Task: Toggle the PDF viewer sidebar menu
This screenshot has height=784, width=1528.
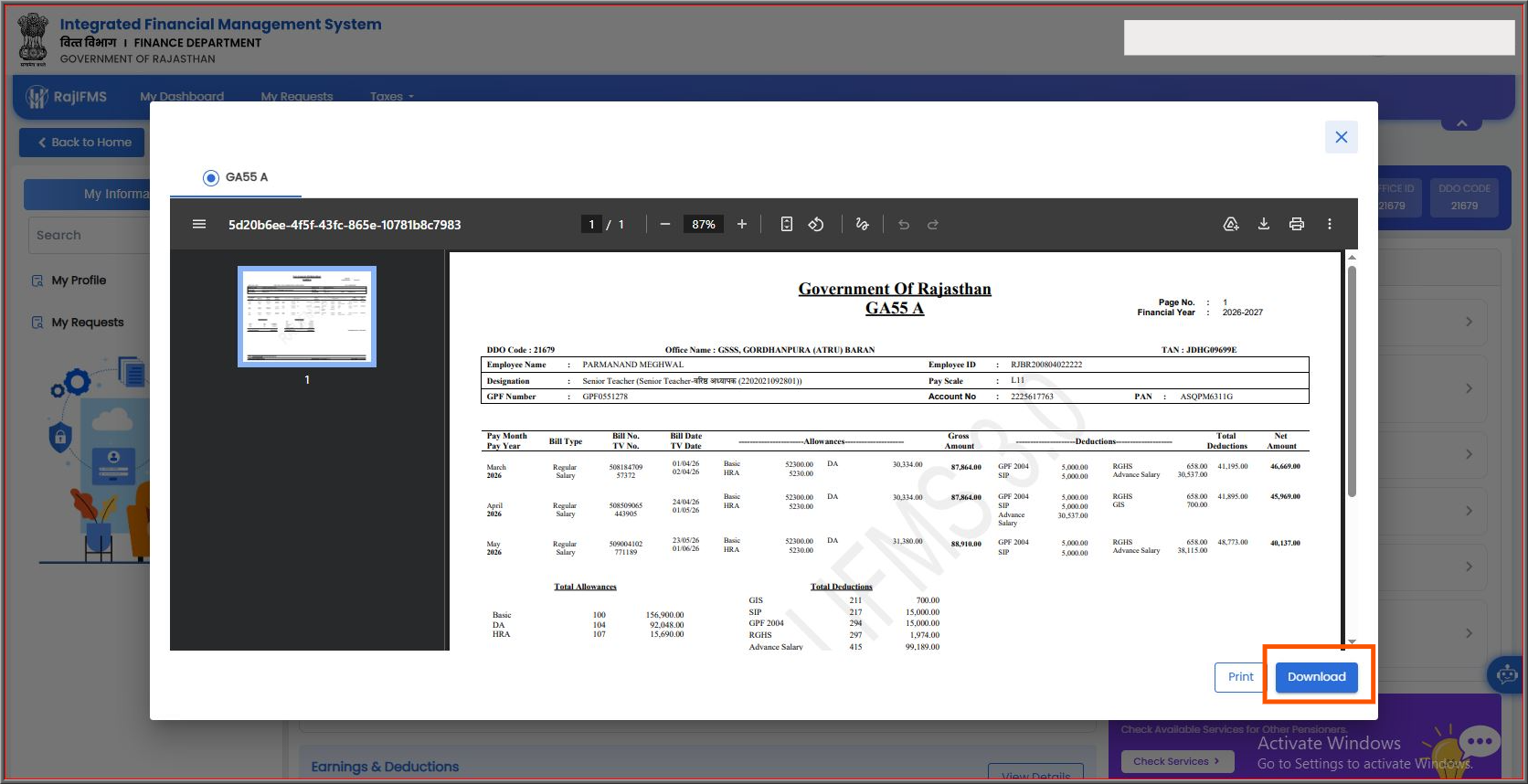Action: (199, 224)
